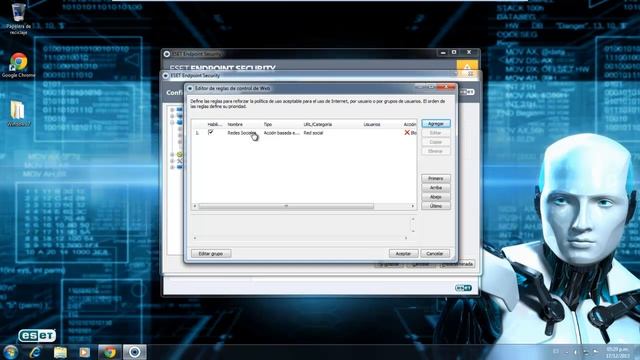Click the Usuarios column header
The width and height of the screenshot is (640, 360).
coord(372,124)
